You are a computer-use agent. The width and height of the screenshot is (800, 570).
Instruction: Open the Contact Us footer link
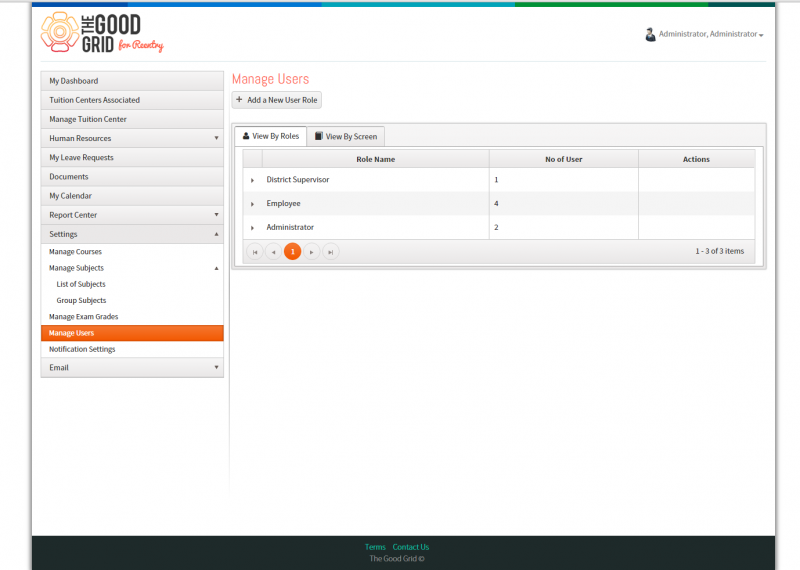pyautogui.click(x=411, y=547)
